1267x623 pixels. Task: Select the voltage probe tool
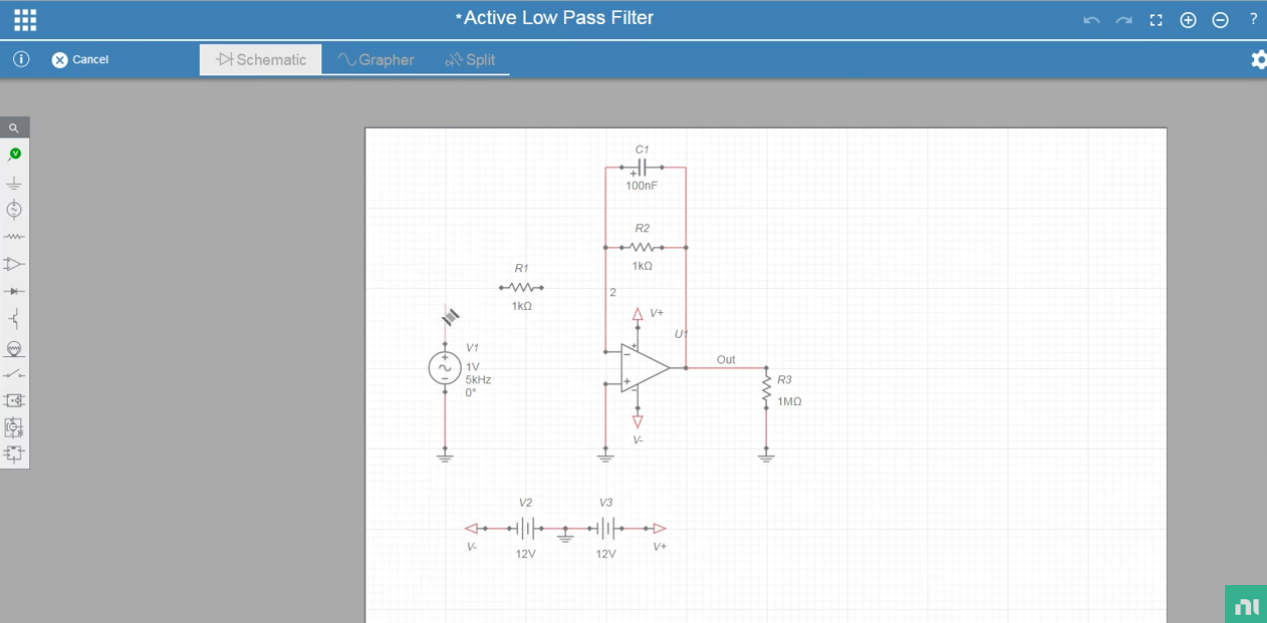14,154
